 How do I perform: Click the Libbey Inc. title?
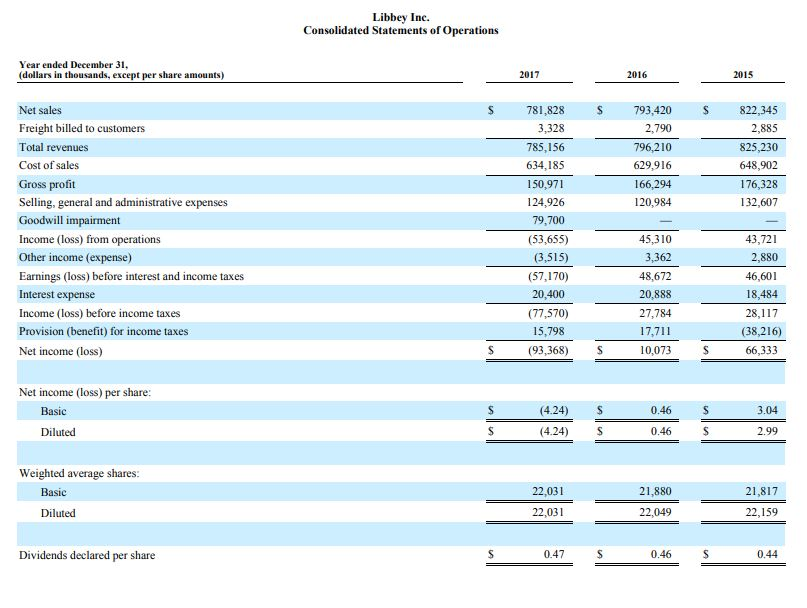403,16
